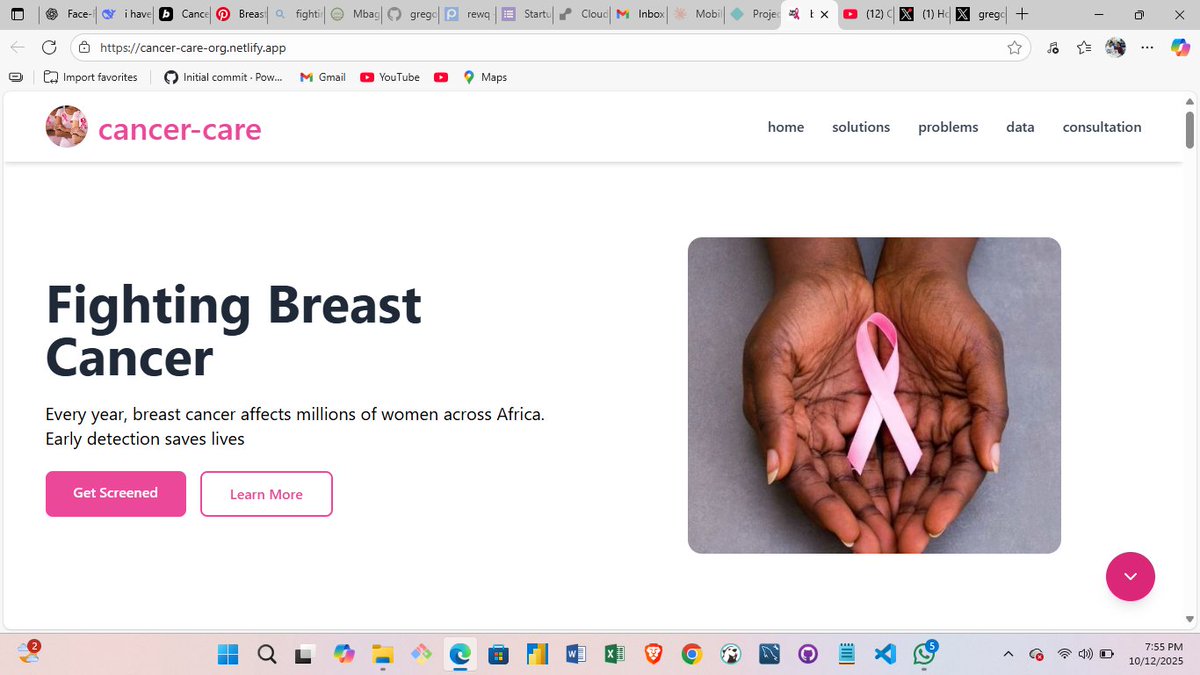Click the Gmail bookmark
The height and width of the screenshot is (675, 1200).
[x=322, y=77]
